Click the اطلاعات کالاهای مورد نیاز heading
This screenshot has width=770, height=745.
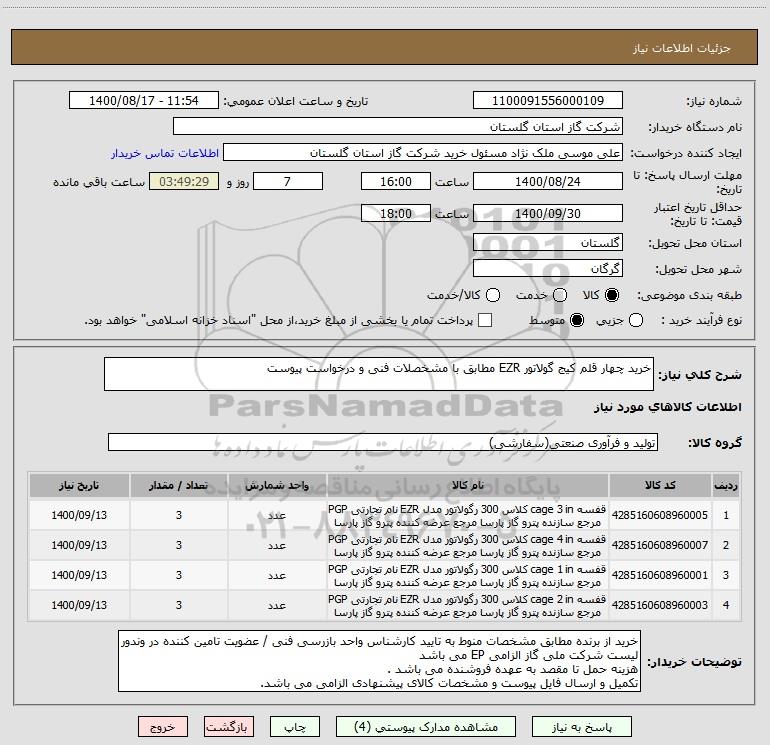667,407
